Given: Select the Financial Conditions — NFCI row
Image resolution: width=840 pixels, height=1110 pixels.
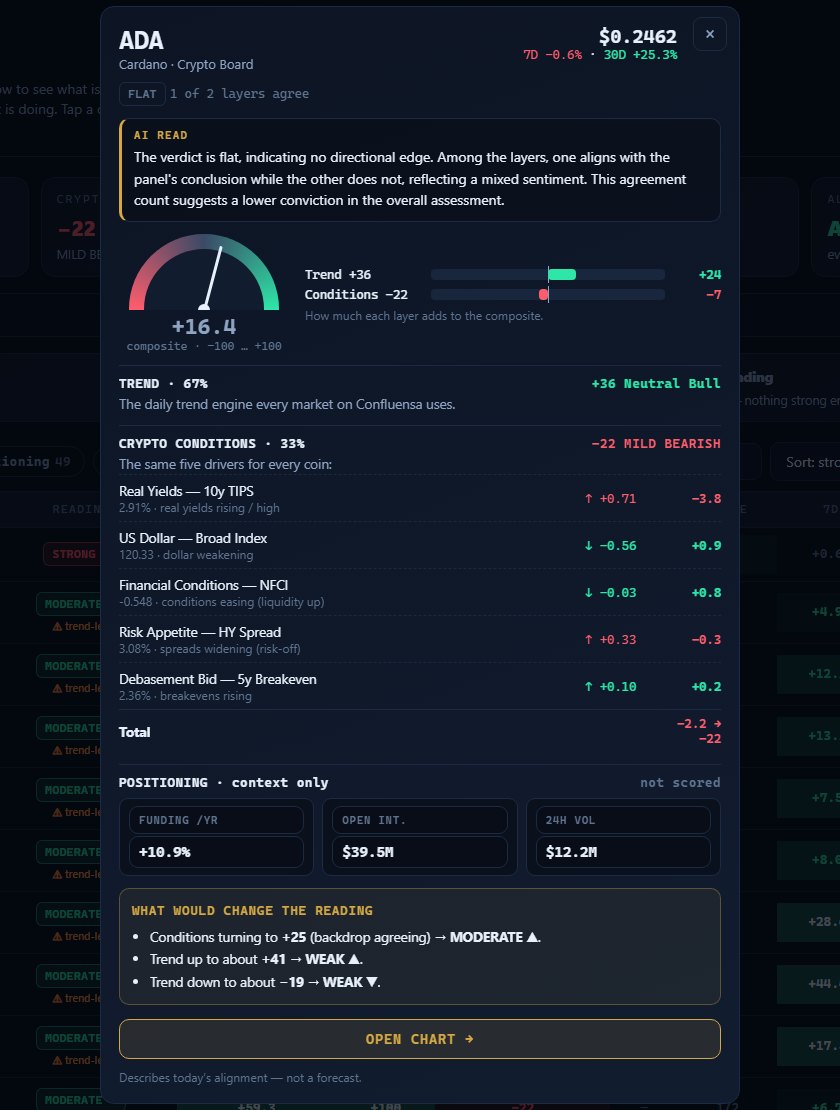Looking at the screenshot, I should (420, 593).
